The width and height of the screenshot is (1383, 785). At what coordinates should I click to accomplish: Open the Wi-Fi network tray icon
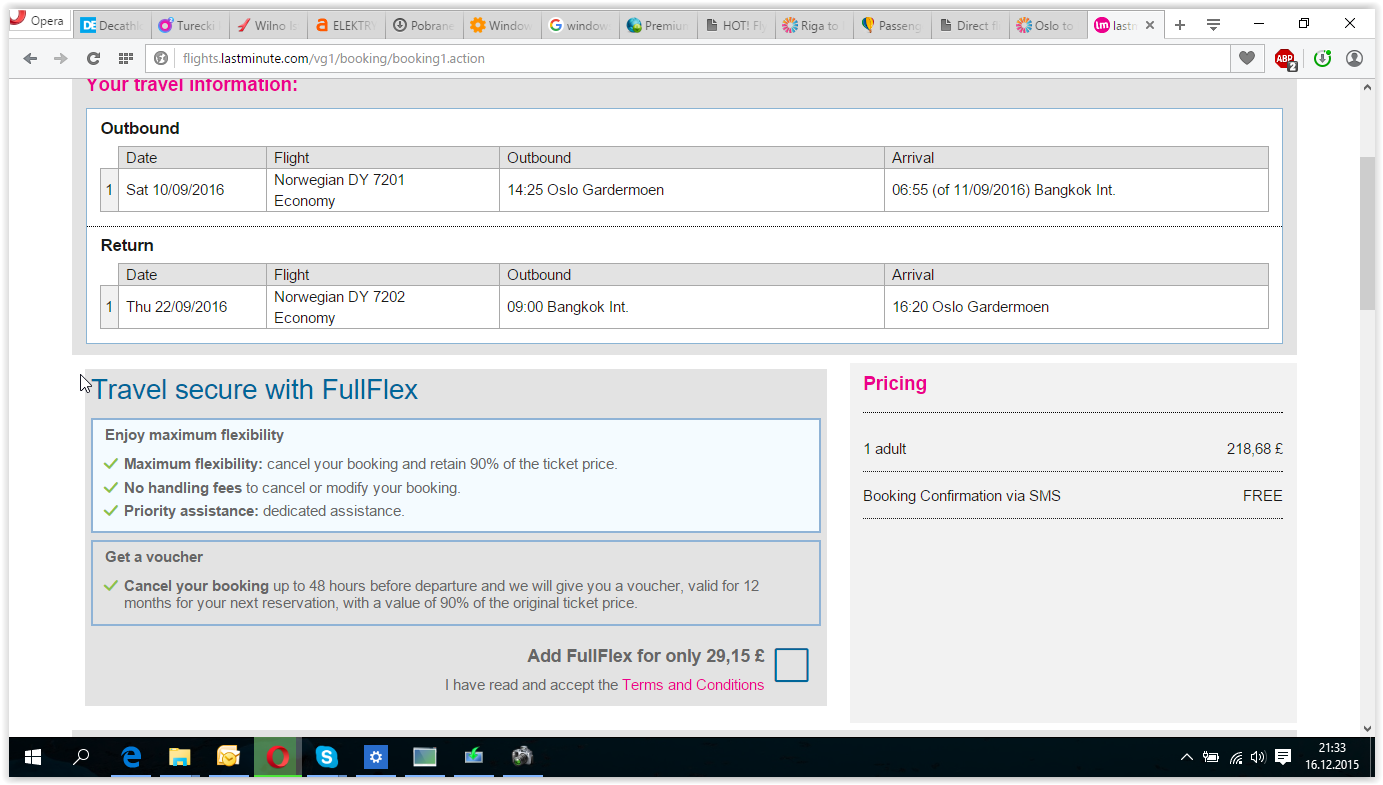tap(1236, 757)
